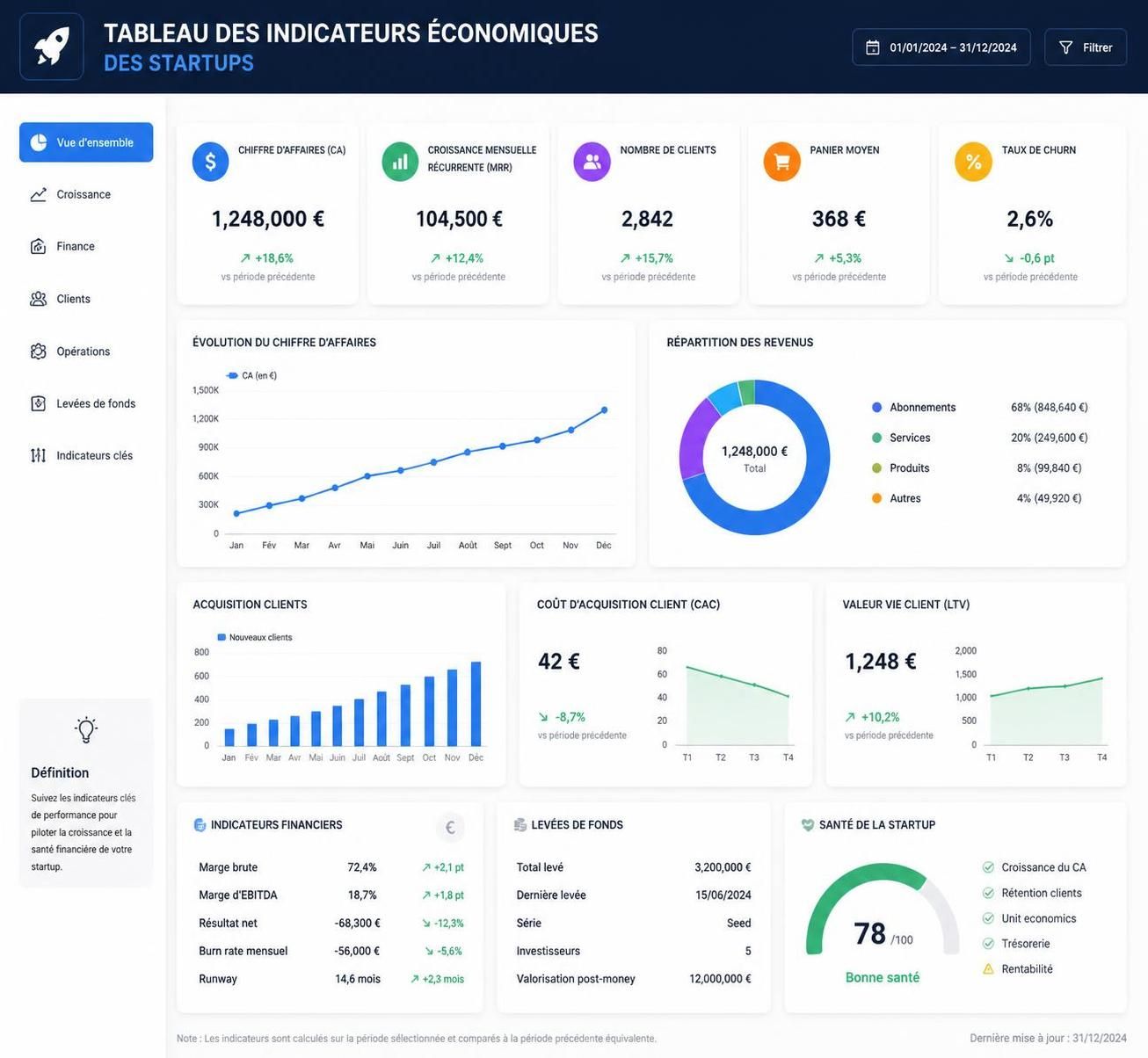Click the euro circle icon in Indicateurs financiers

tap(450, 827)
